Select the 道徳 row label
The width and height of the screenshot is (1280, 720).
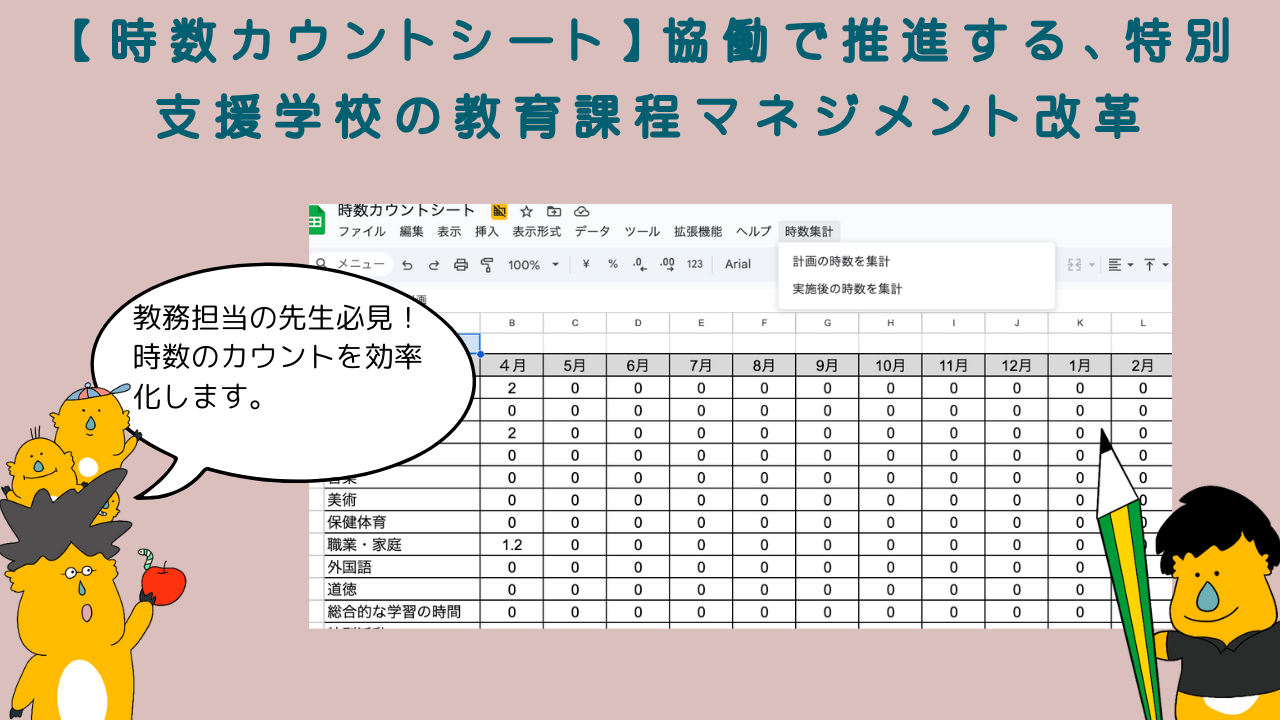pos(402,589)
